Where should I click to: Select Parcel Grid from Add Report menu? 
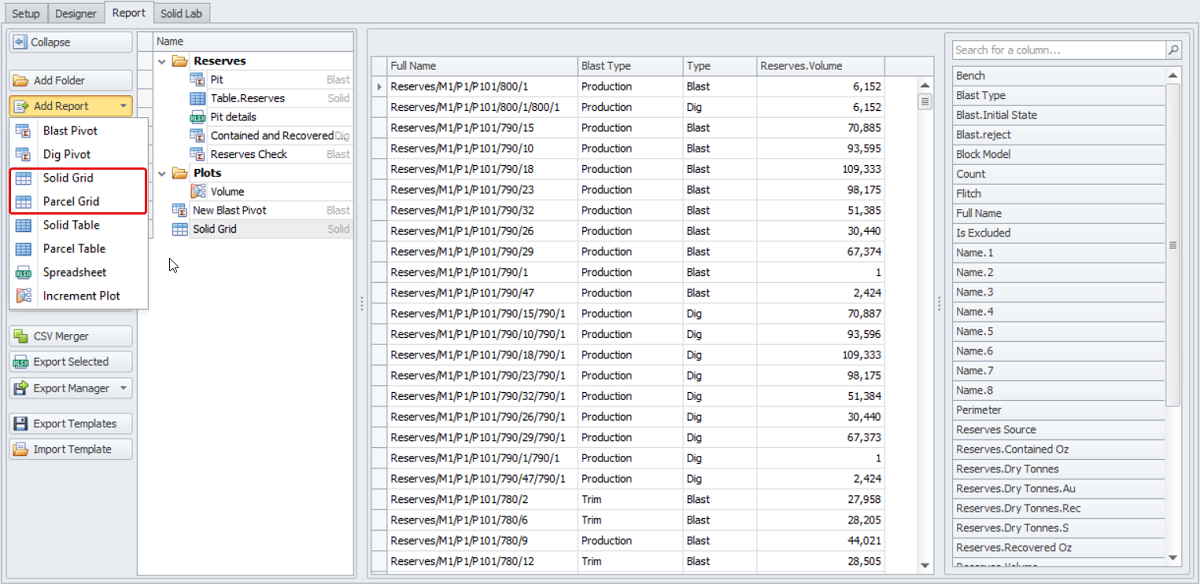click(71, 201)
